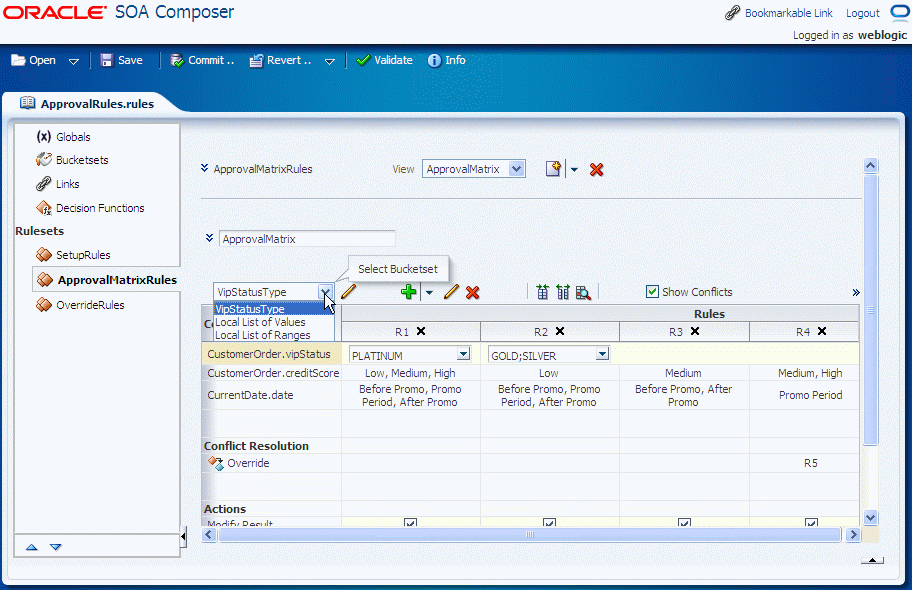912x590 pixels.
Task: Validate the rules dictionary
Action: [384, 60]
